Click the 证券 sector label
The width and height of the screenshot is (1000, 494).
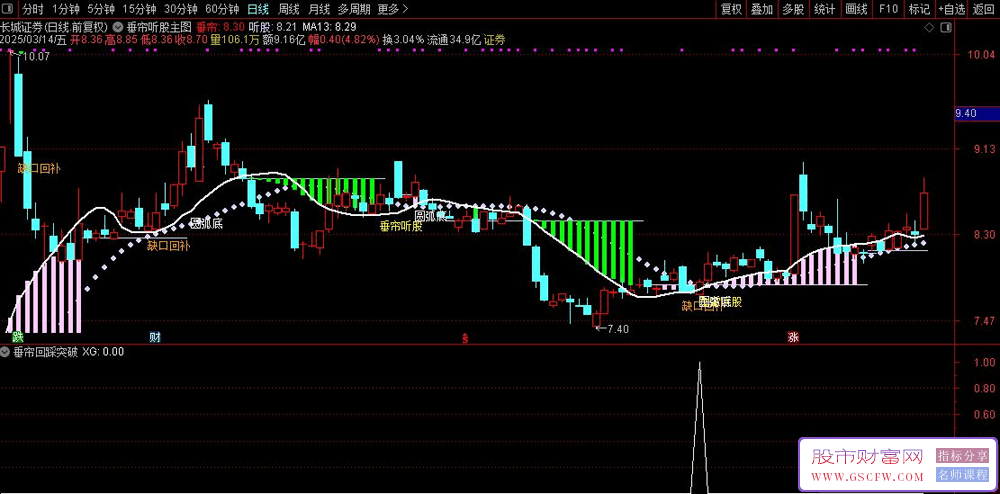pos(494,40)
